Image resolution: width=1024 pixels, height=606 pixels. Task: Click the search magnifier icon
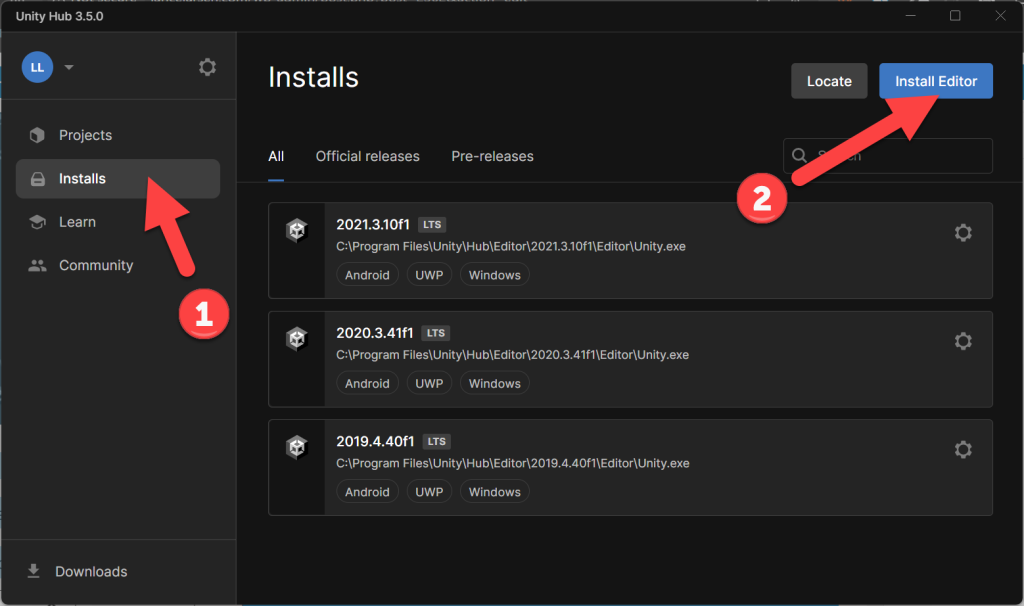tap(799, 155)
